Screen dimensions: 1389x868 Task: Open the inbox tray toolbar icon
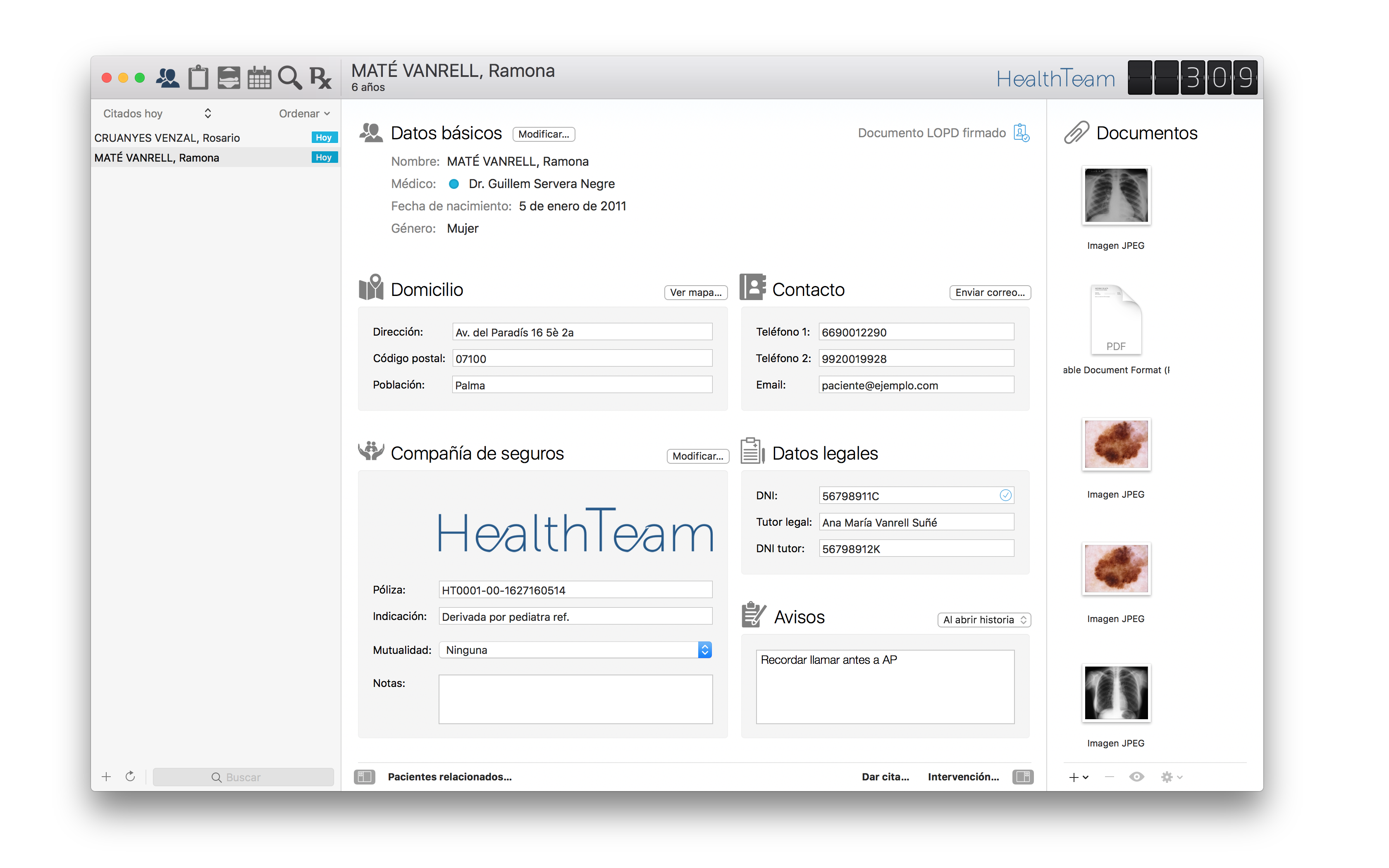point(229,78)
